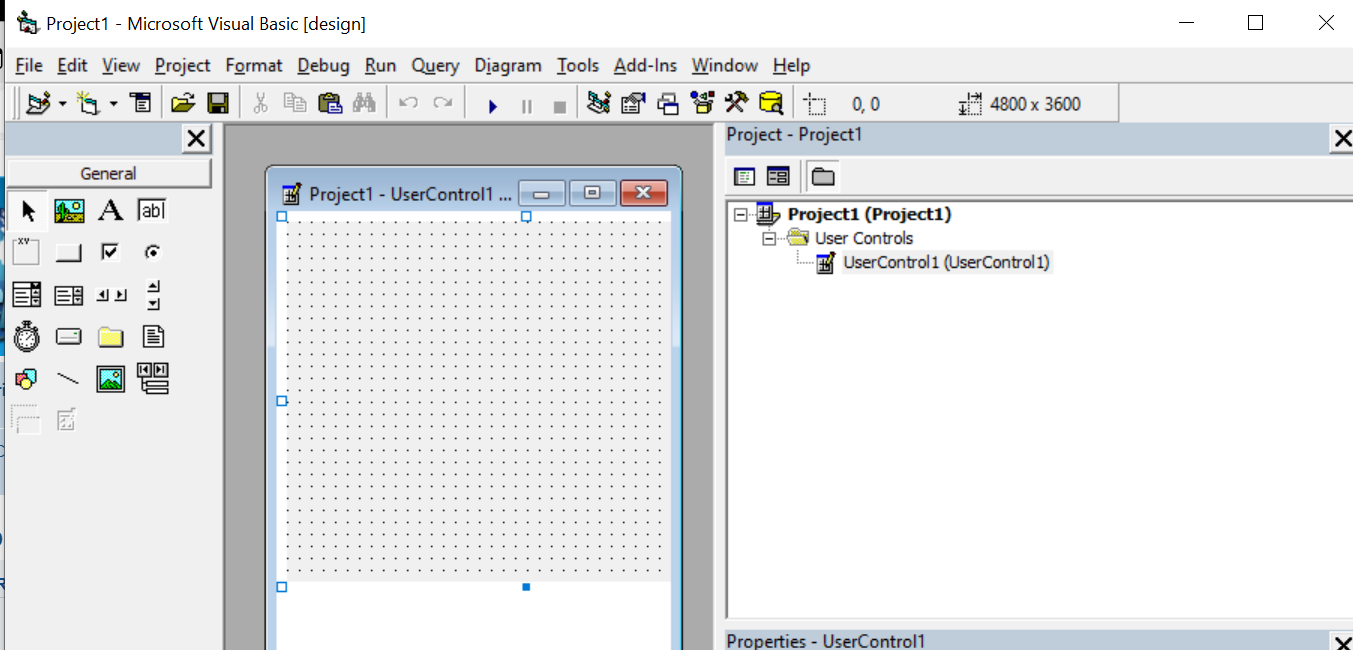The image size is (1353, 650).
Task: Select the ComboBox control tool
Action: 27,295
